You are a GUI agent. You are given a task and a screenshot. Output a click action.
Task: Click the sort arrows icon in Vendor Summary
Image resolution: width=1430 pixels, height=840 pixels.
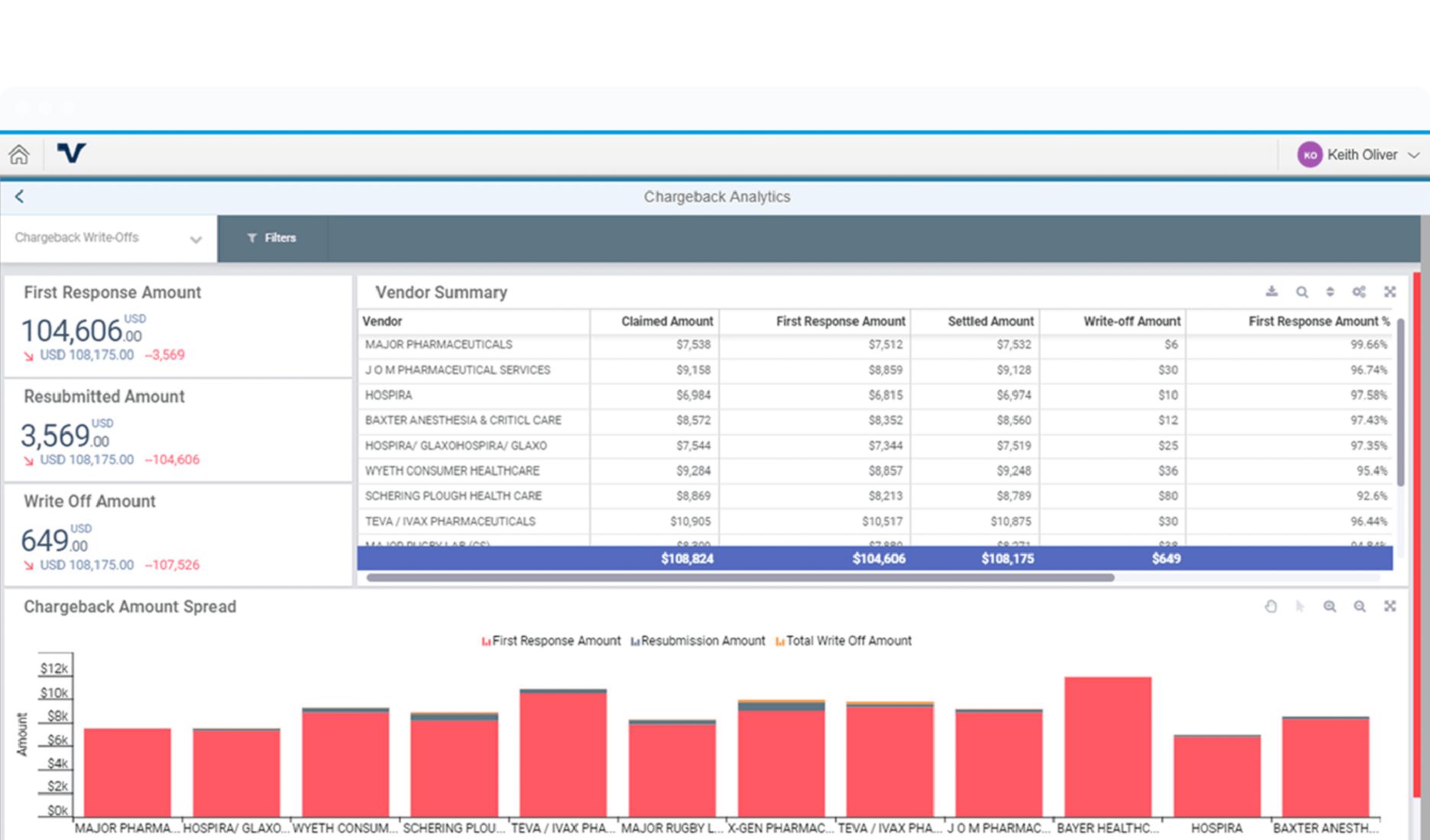[x=1330, y=292]
